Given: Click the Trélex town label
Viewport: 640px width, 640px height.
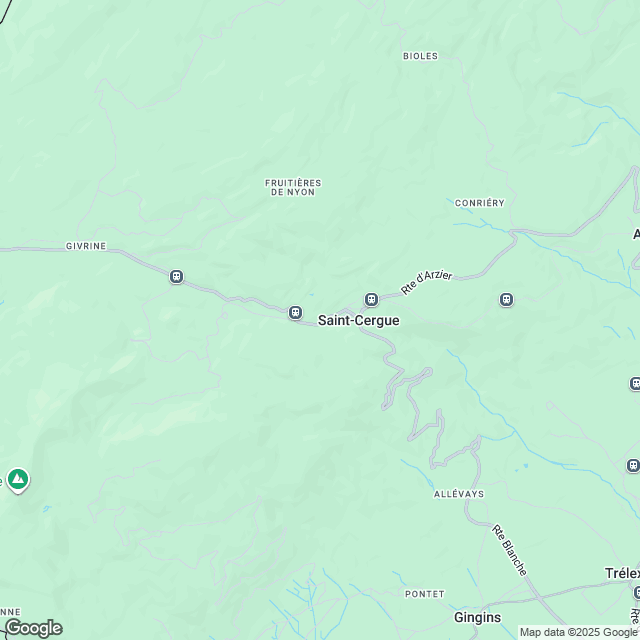Looking at the screenshot, I should (622, 573).
